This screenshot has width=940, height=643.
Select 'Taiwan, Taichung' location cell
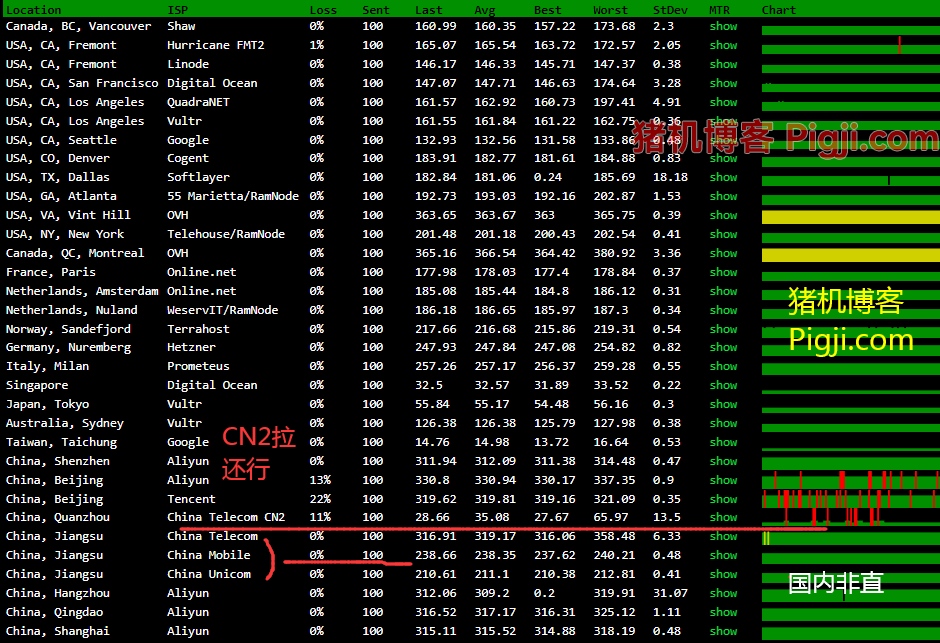pyautogui.click(x=62, y=442)
